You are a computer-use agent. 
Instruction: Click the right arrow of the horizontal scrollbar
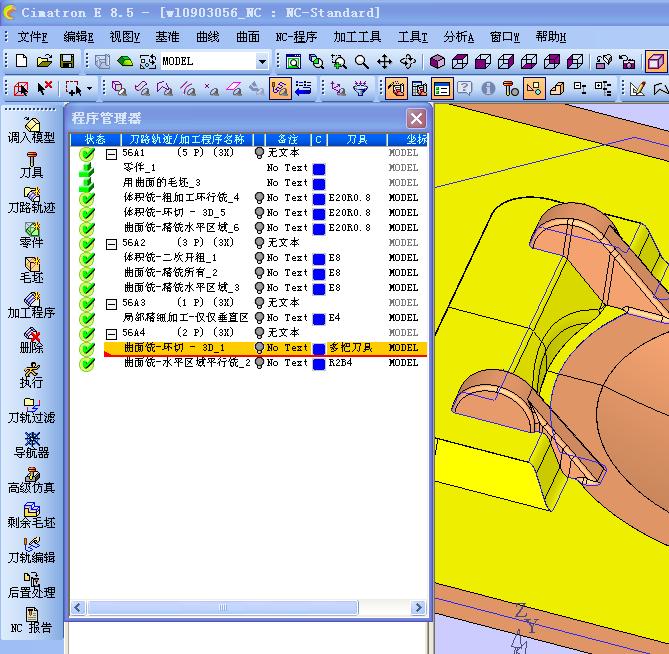[419, 607]
